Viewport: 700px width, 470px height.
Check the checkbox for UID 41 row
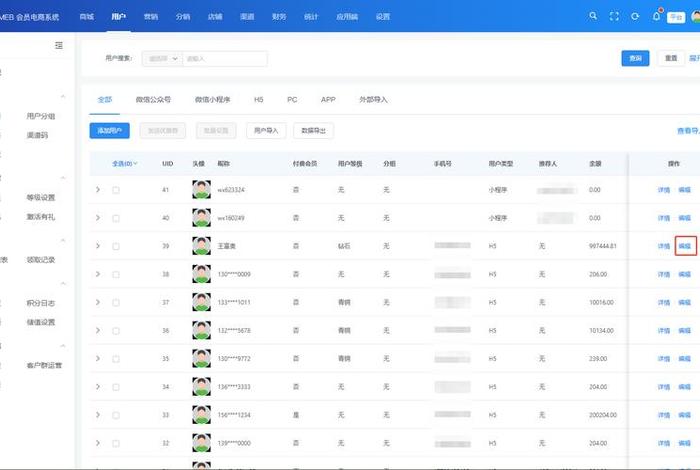tap(116, 190)
